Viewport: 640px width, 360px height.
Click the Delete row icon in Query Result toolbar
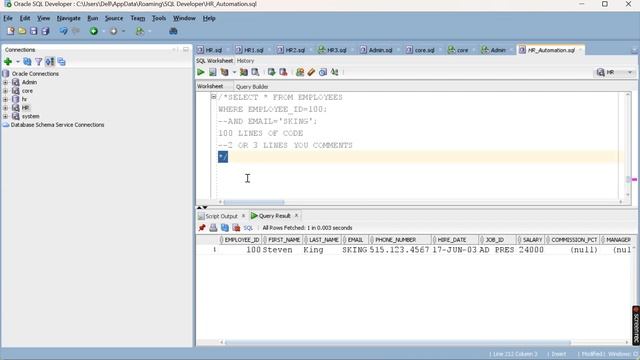point(236,228)
